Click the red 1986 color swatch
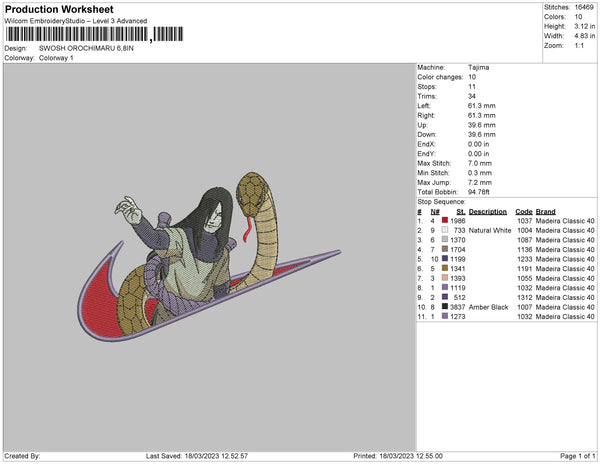Screen dimensions: 600x464 [445, 220]
